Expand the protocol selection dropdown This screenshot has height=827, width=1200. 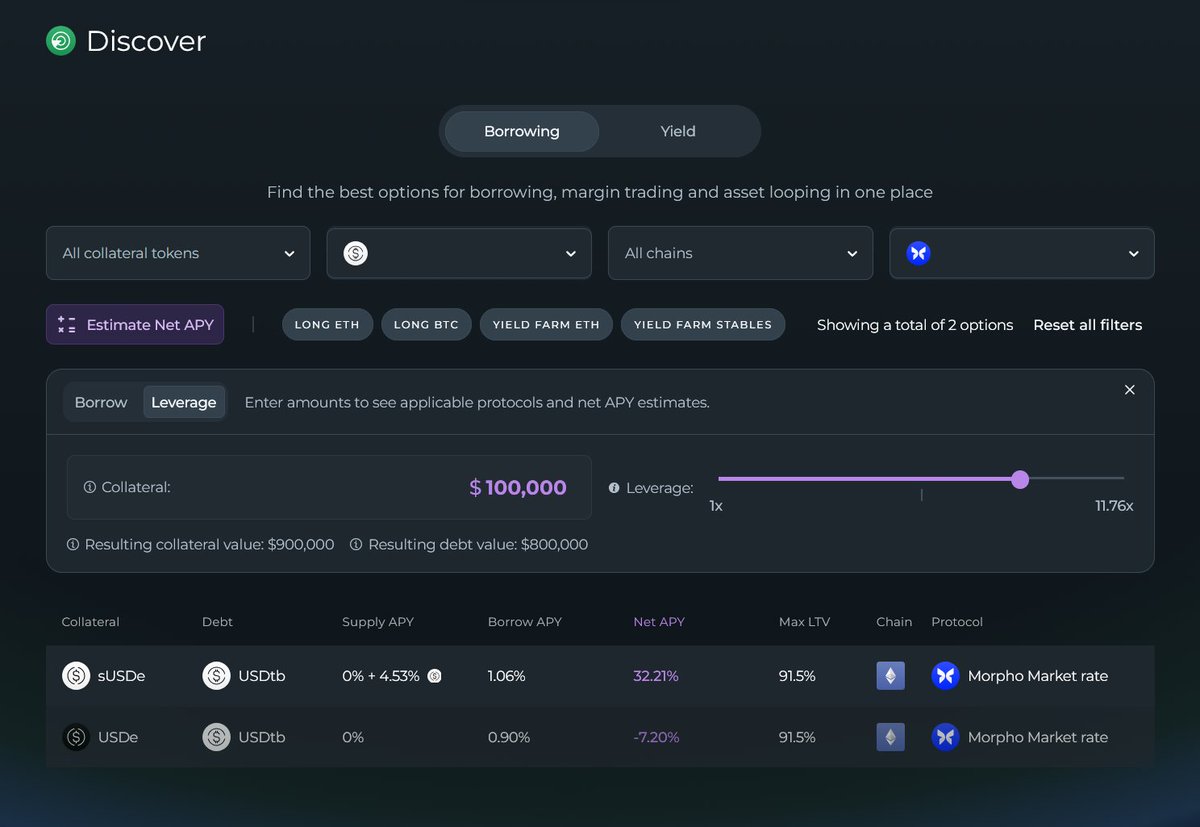1021,253
